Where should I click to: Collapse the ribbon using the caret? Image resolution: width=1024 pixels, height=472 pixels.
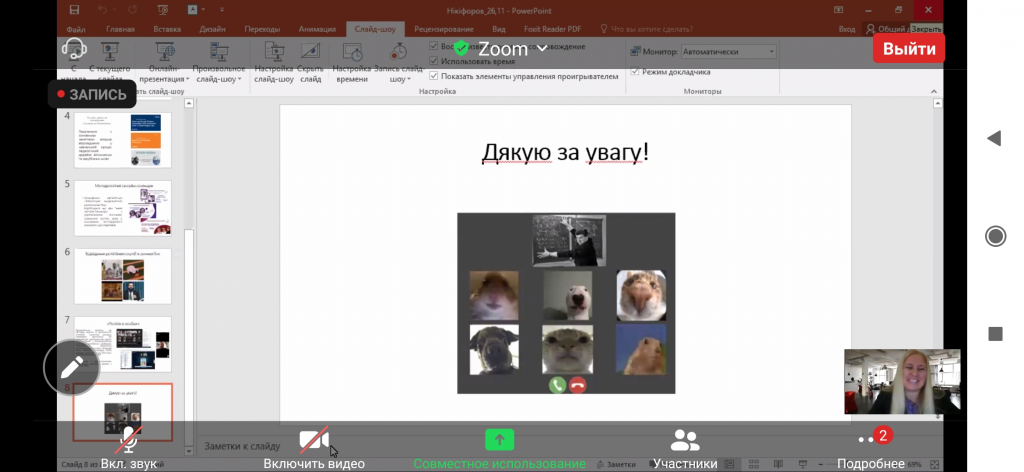pos(934,91)
